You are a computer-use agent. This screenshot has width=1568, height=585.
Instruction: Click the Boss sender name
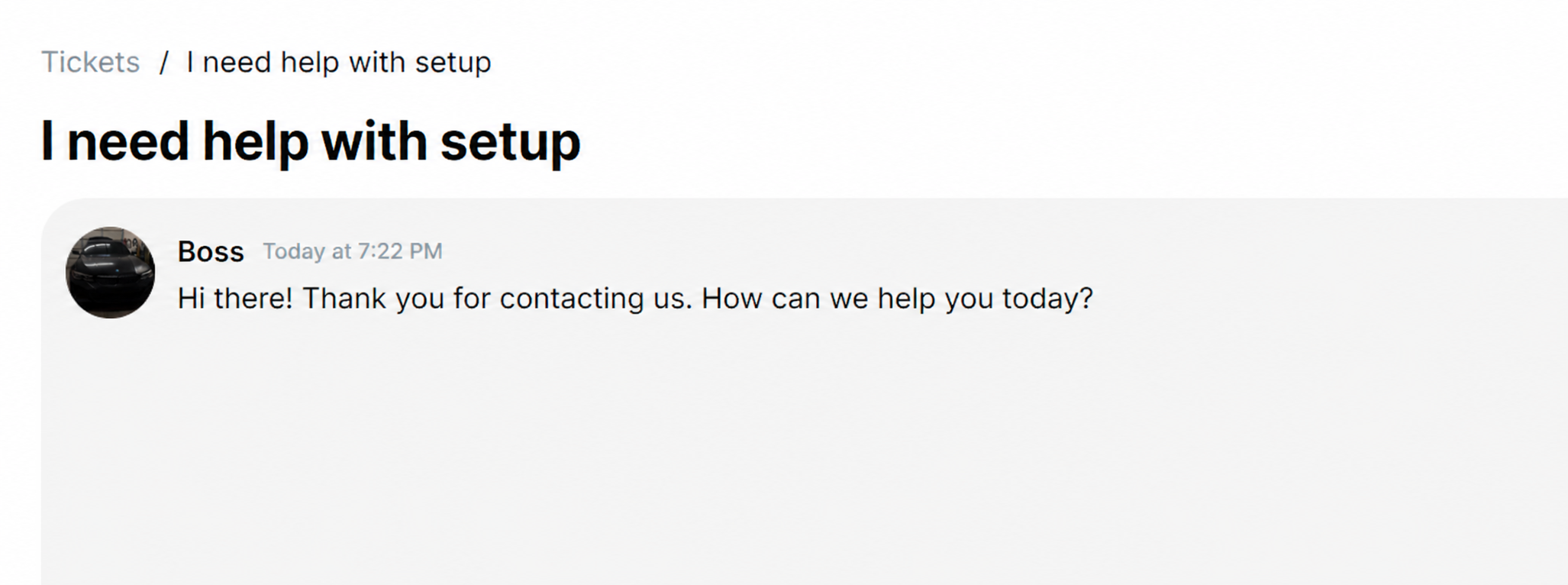[211, 251]
